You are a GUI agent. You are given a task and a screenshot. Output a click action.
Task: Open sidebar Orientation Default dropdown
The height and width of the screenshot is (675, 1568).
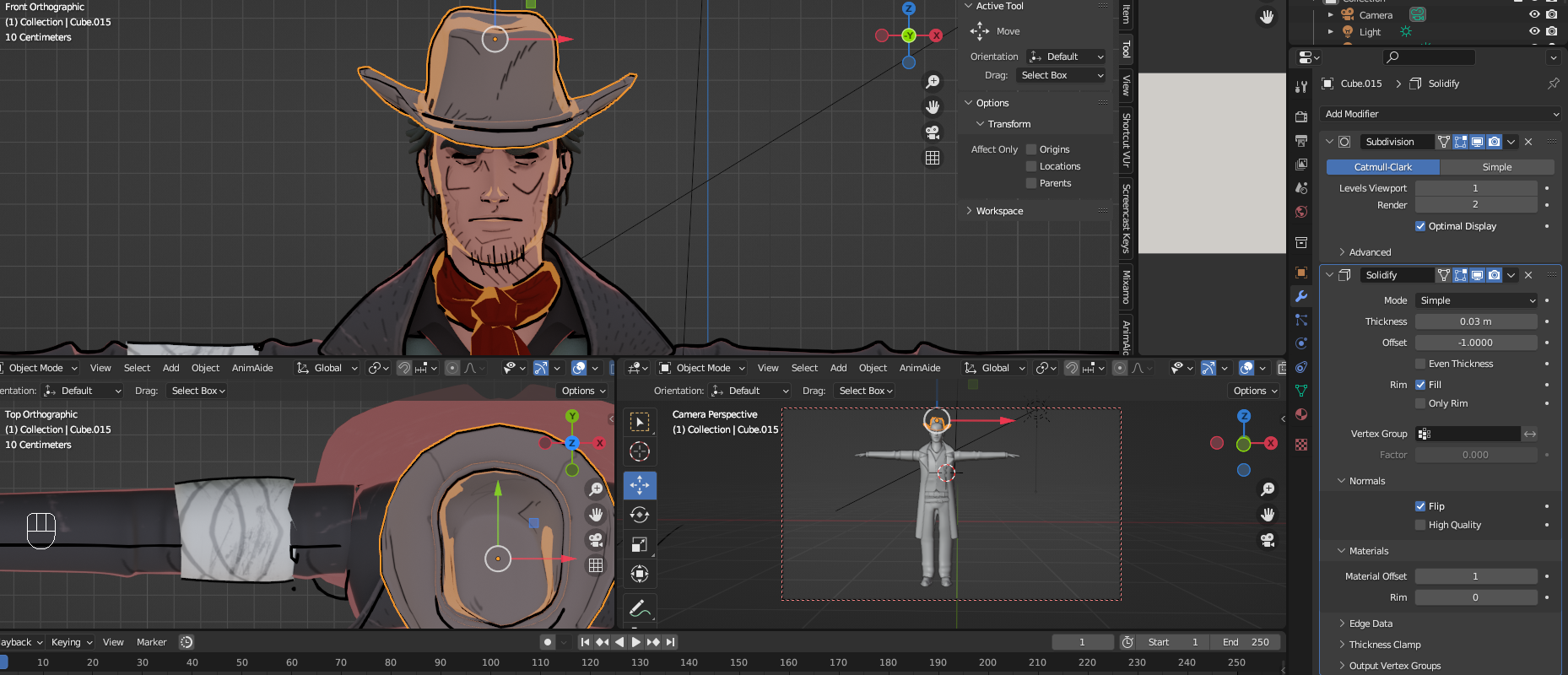pos(1067,57)
